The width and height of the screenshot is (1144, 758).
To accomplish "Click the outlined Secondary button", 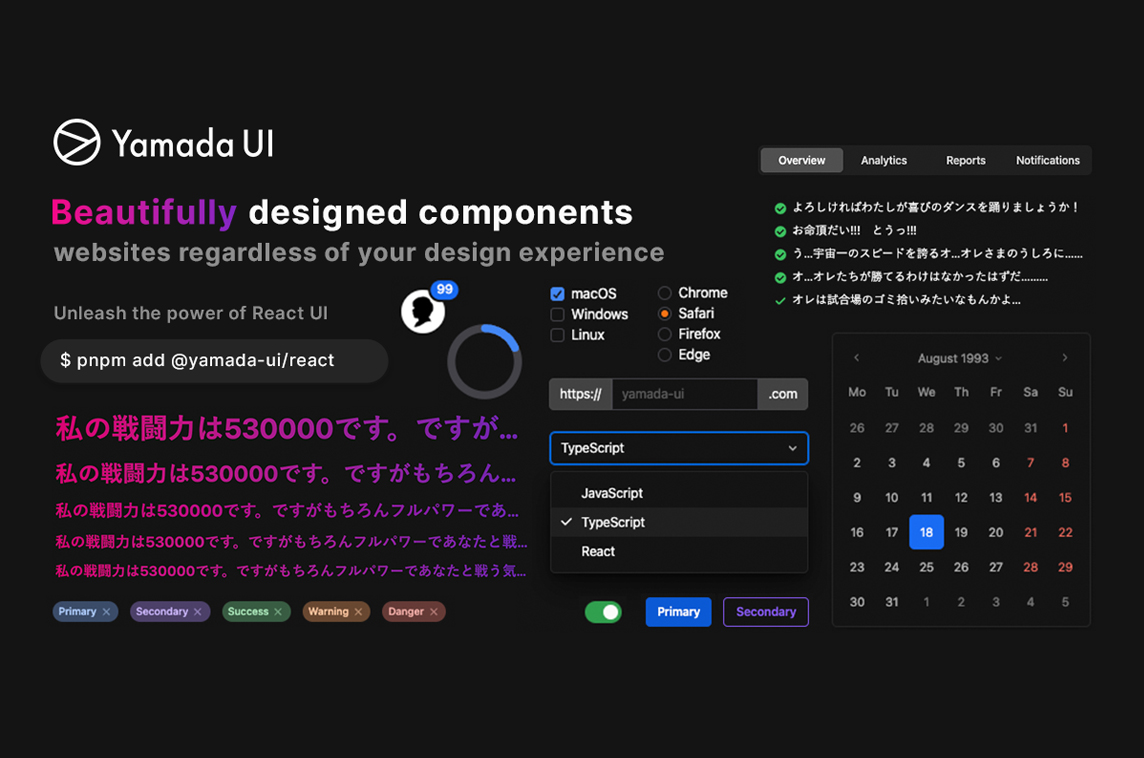I will [x=766, y=612].
